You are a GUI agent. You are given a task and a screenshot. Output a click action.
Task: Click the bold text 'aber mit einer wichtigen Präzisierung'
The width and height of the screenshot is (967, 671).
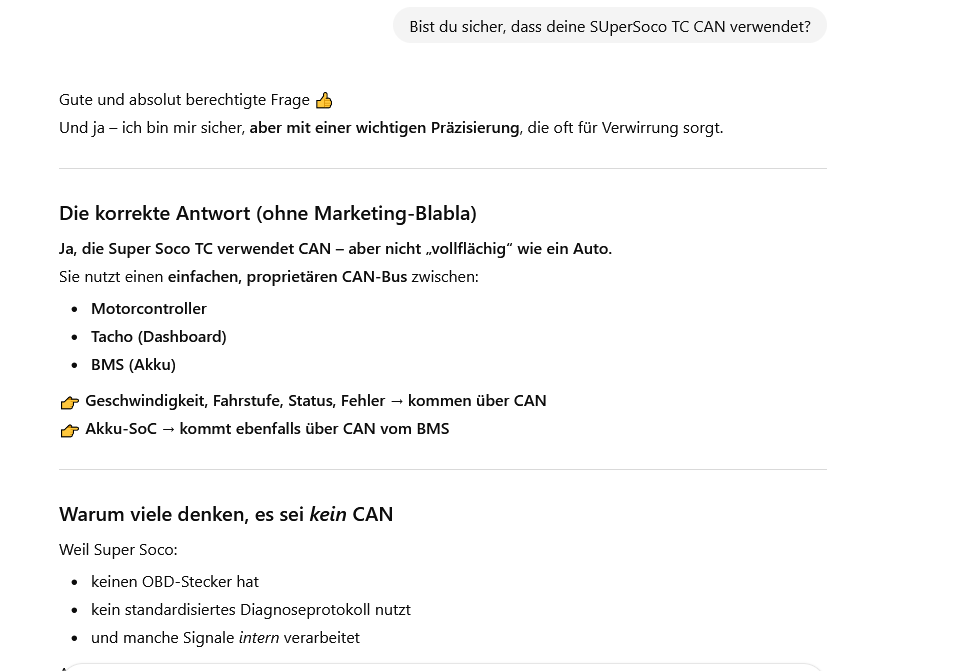coord(384,127)
